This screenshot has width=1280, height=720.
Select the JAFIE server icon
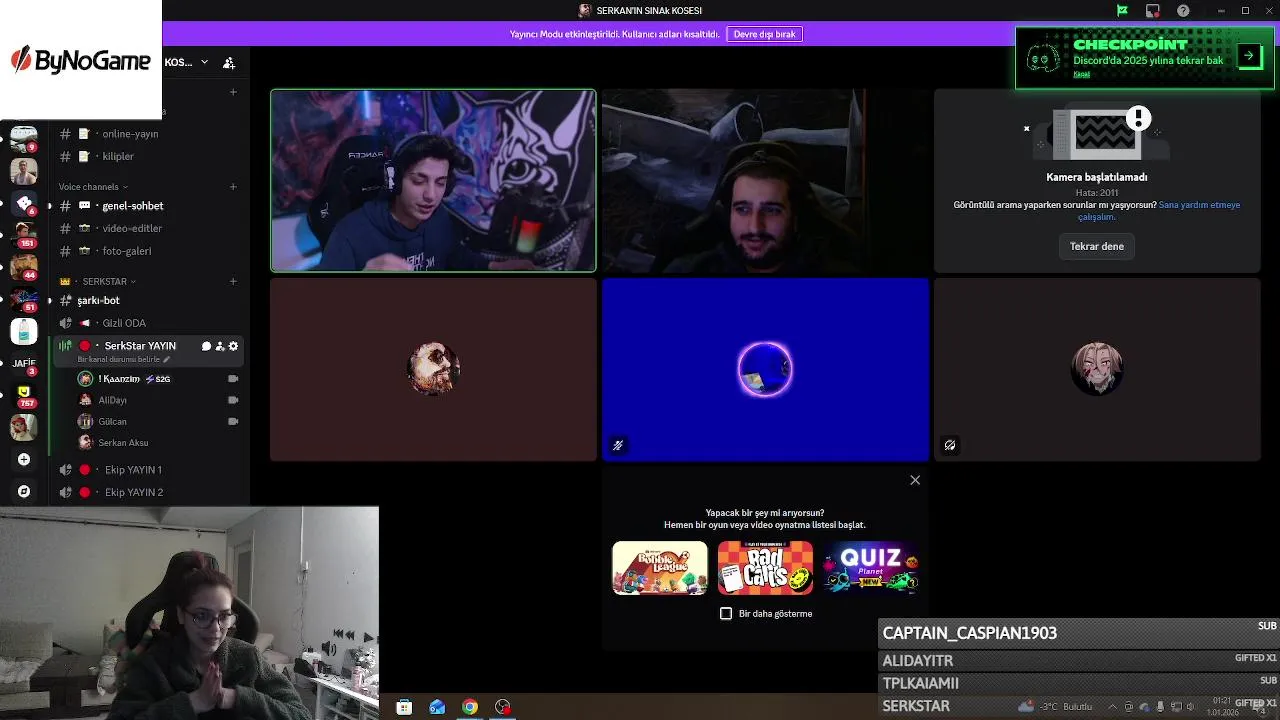coord(24,363)
